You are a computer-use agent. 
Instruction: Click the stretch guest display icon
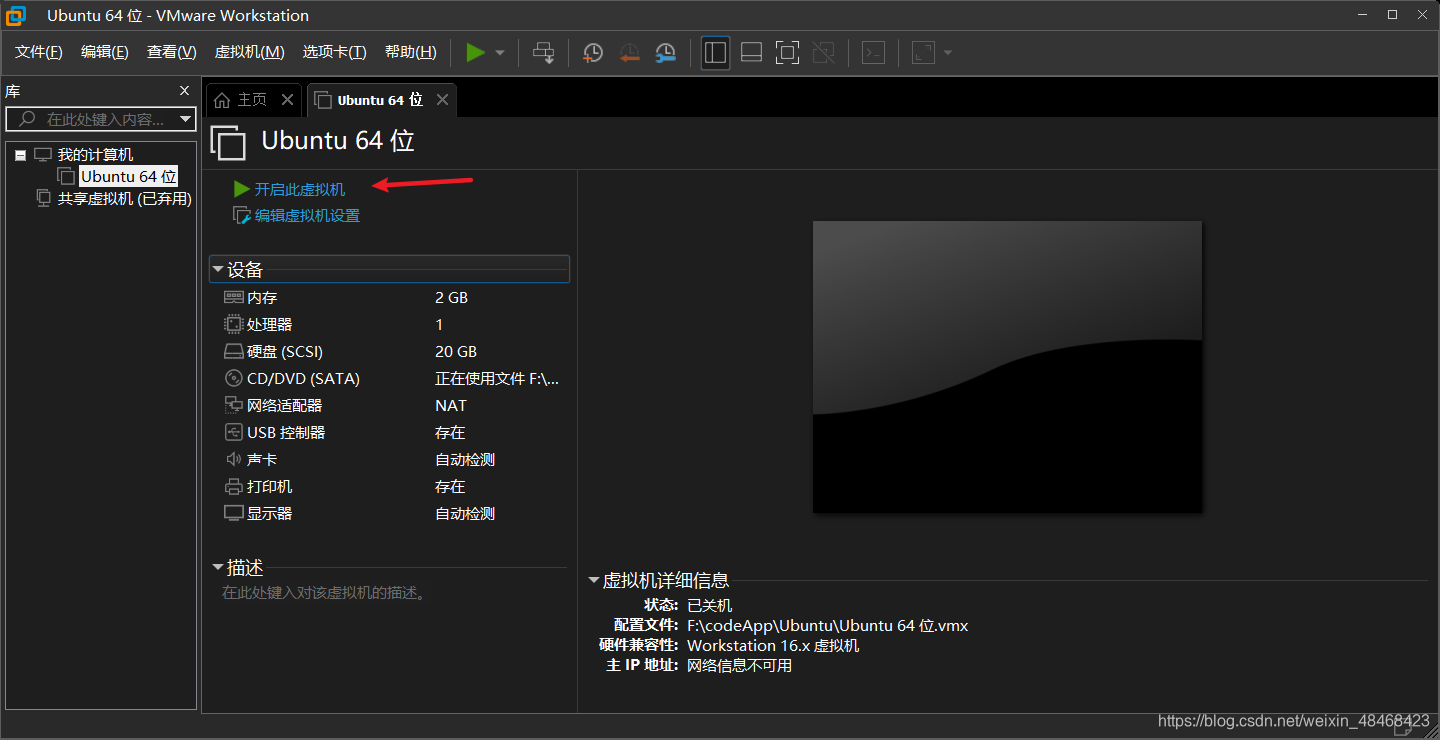pos(923,52)
